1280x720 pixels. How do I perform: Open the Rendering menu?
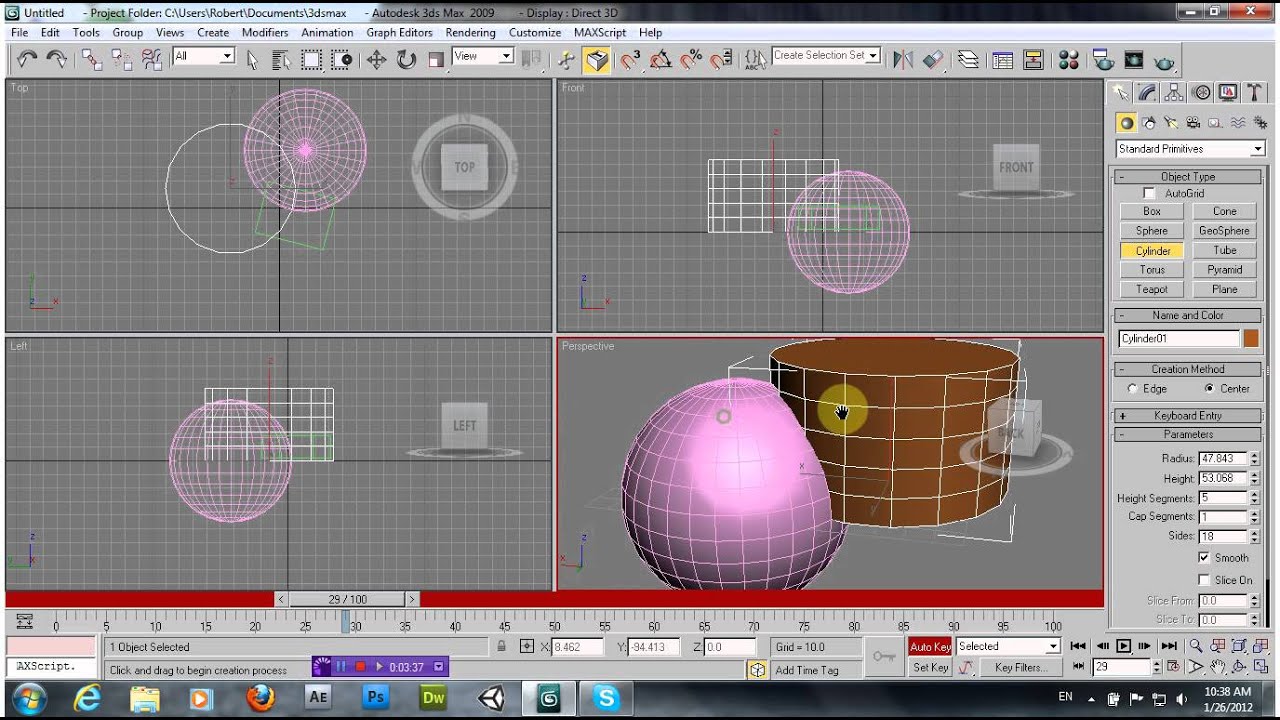coord(470,32)
